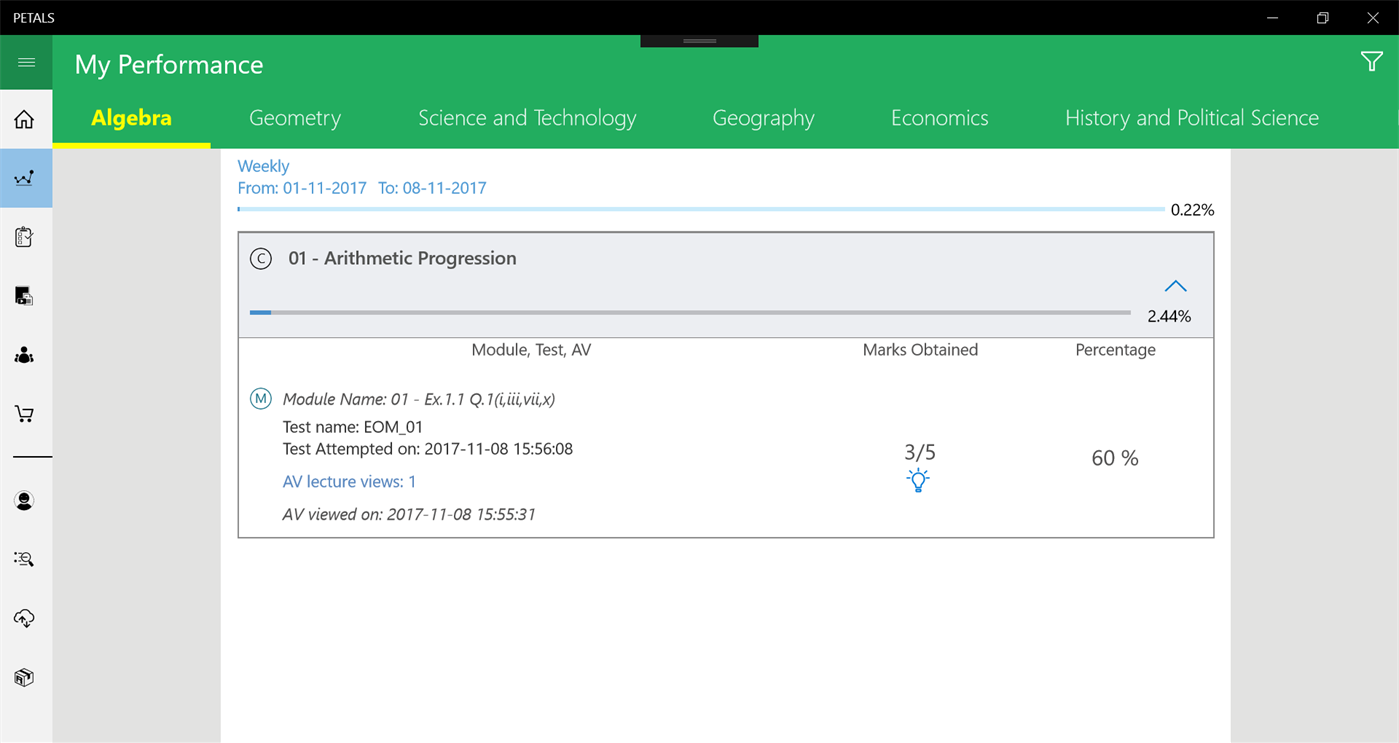Switch to the Economics subject tab
Image resolution: width=1399 pixels, height=743 pixels.
coord(938,117)
